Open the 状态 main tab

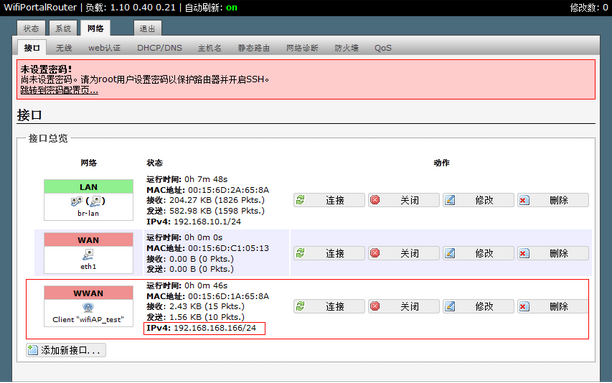point(31,29)
